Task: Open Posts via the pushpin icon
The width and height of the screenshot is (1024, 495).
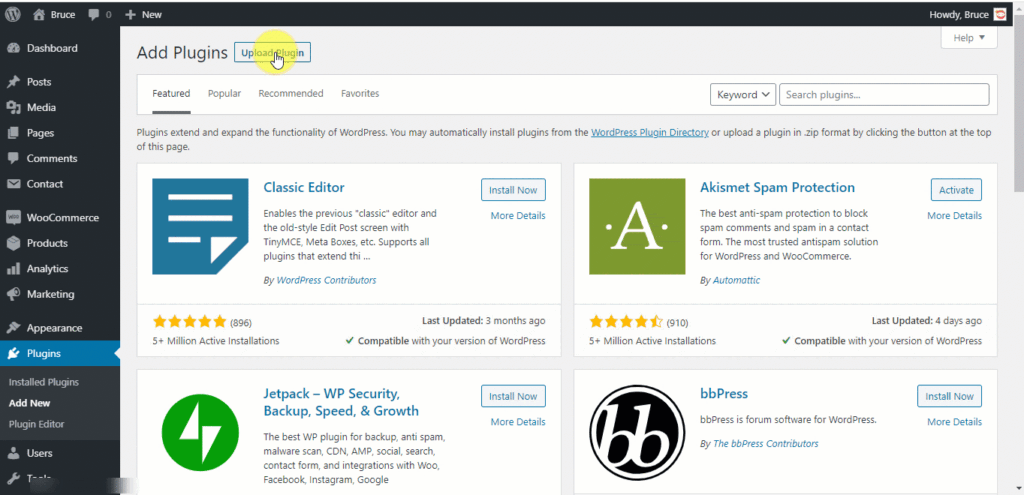Action: [13, 82]
